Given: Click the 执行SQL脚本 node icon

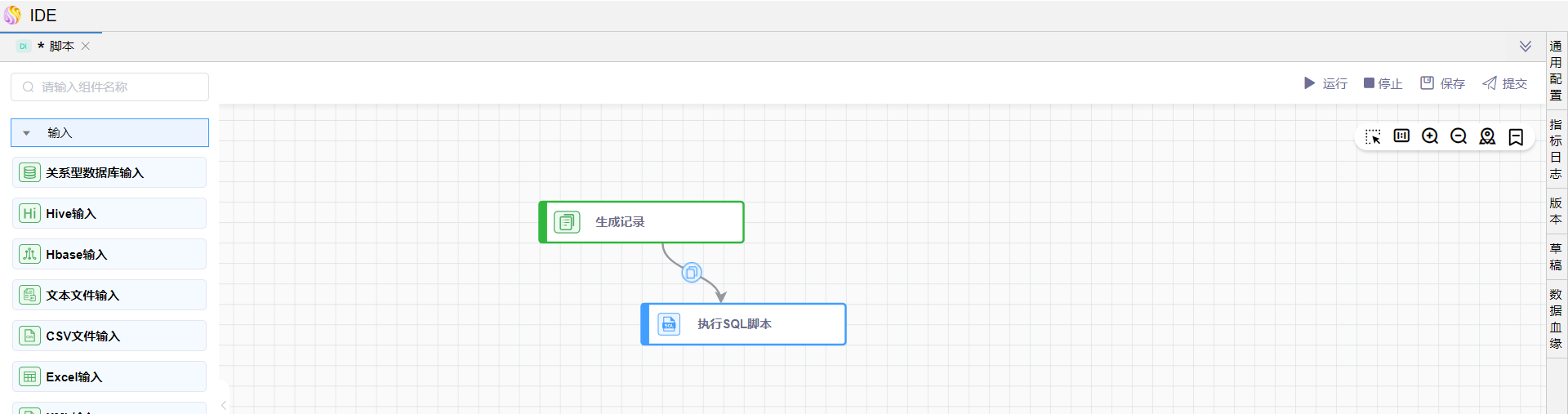Looking at the screenshot, I should tap(669, 324).
